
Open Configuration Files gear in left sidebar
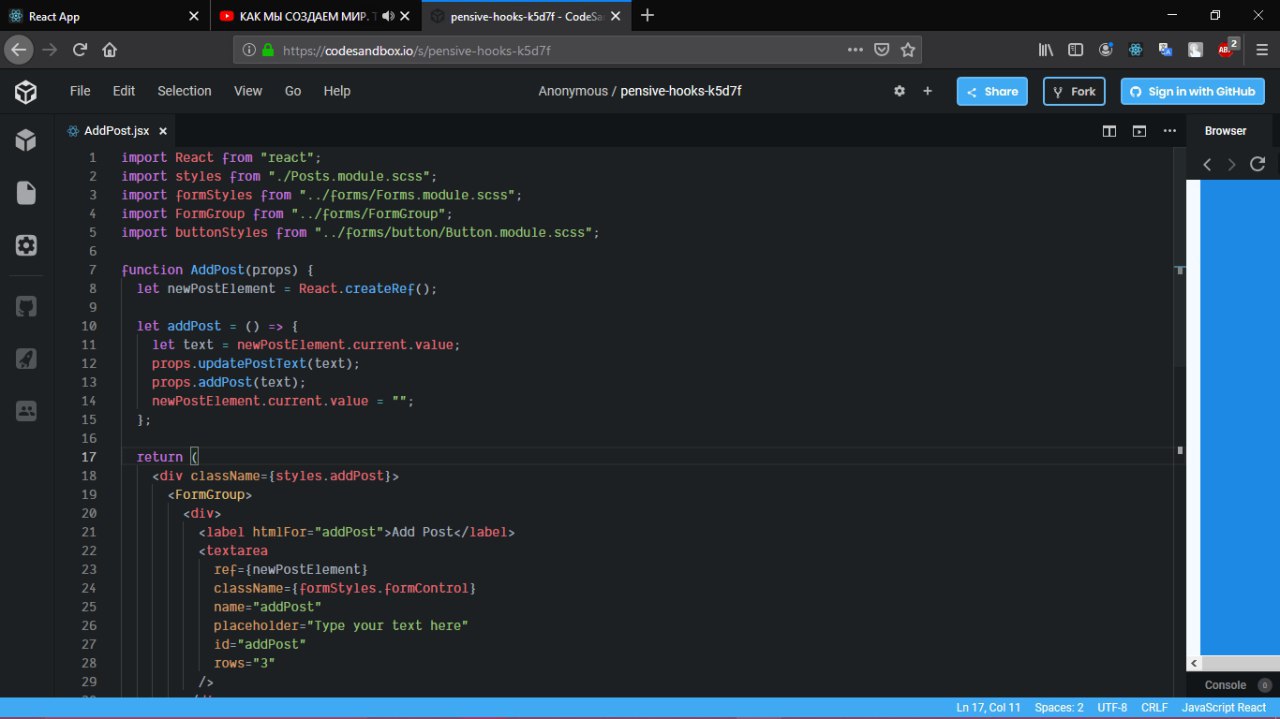point(26,245)
